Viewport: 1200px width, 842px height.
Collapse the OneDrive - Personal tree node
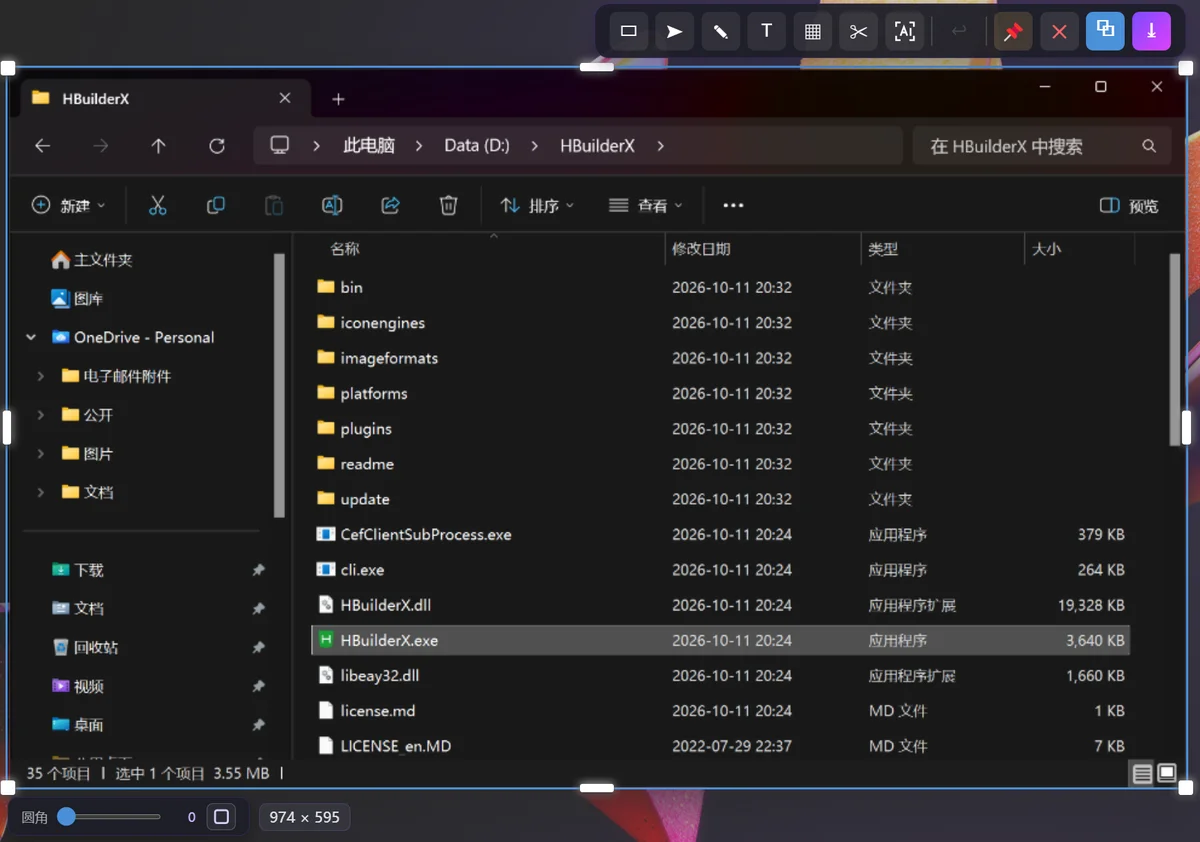[x=31, y=338]
